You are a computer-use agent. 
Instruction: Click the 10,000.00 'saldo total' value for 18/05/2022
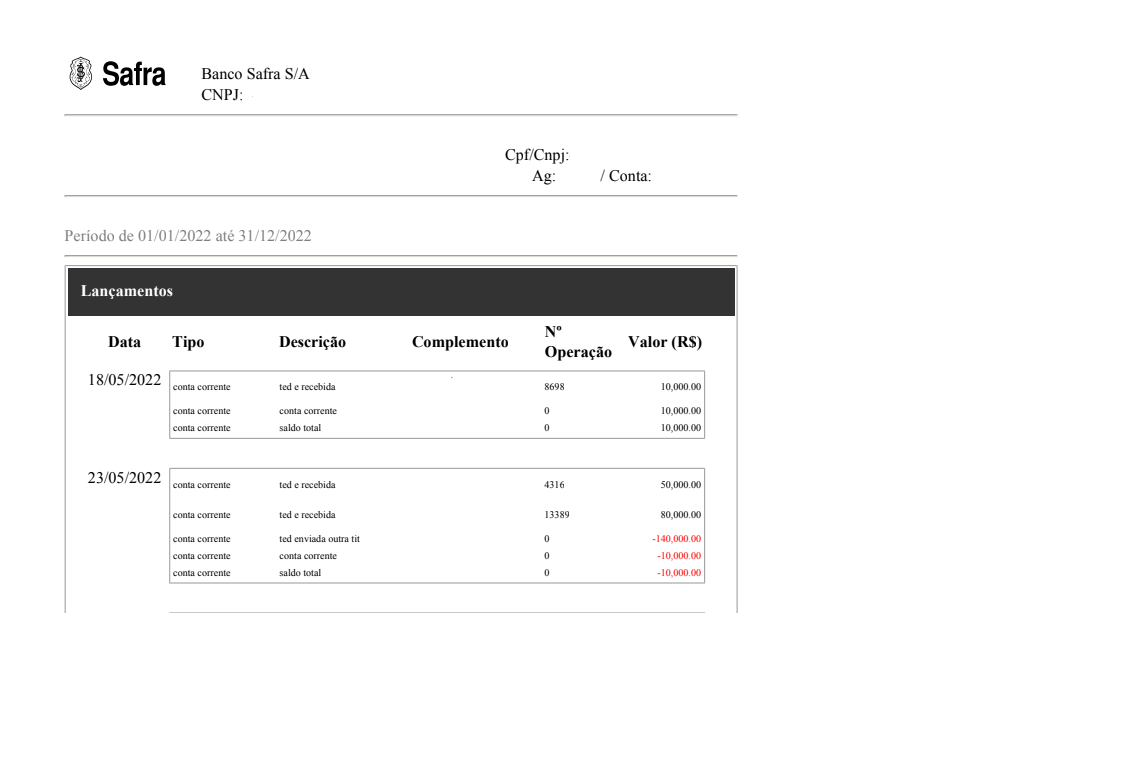[680, 428]
